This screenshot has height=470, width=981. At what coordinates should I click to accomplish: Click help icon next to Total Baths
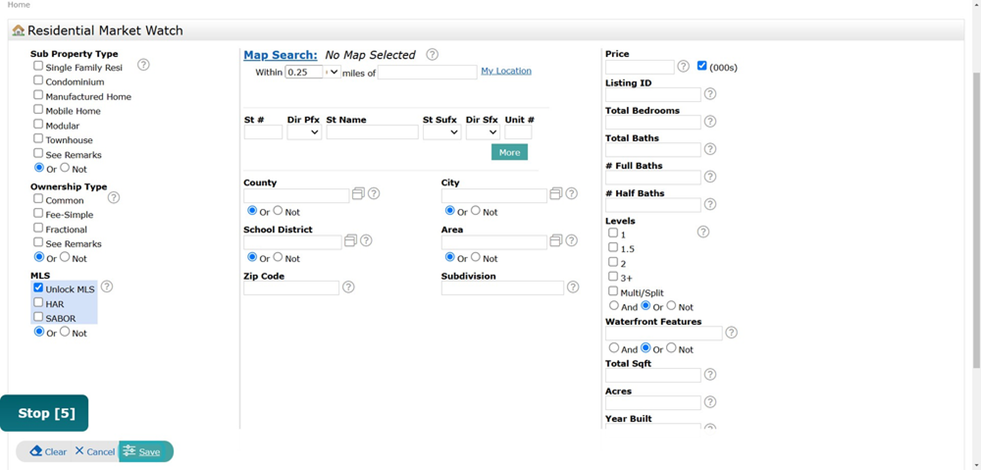coord(710,149)
